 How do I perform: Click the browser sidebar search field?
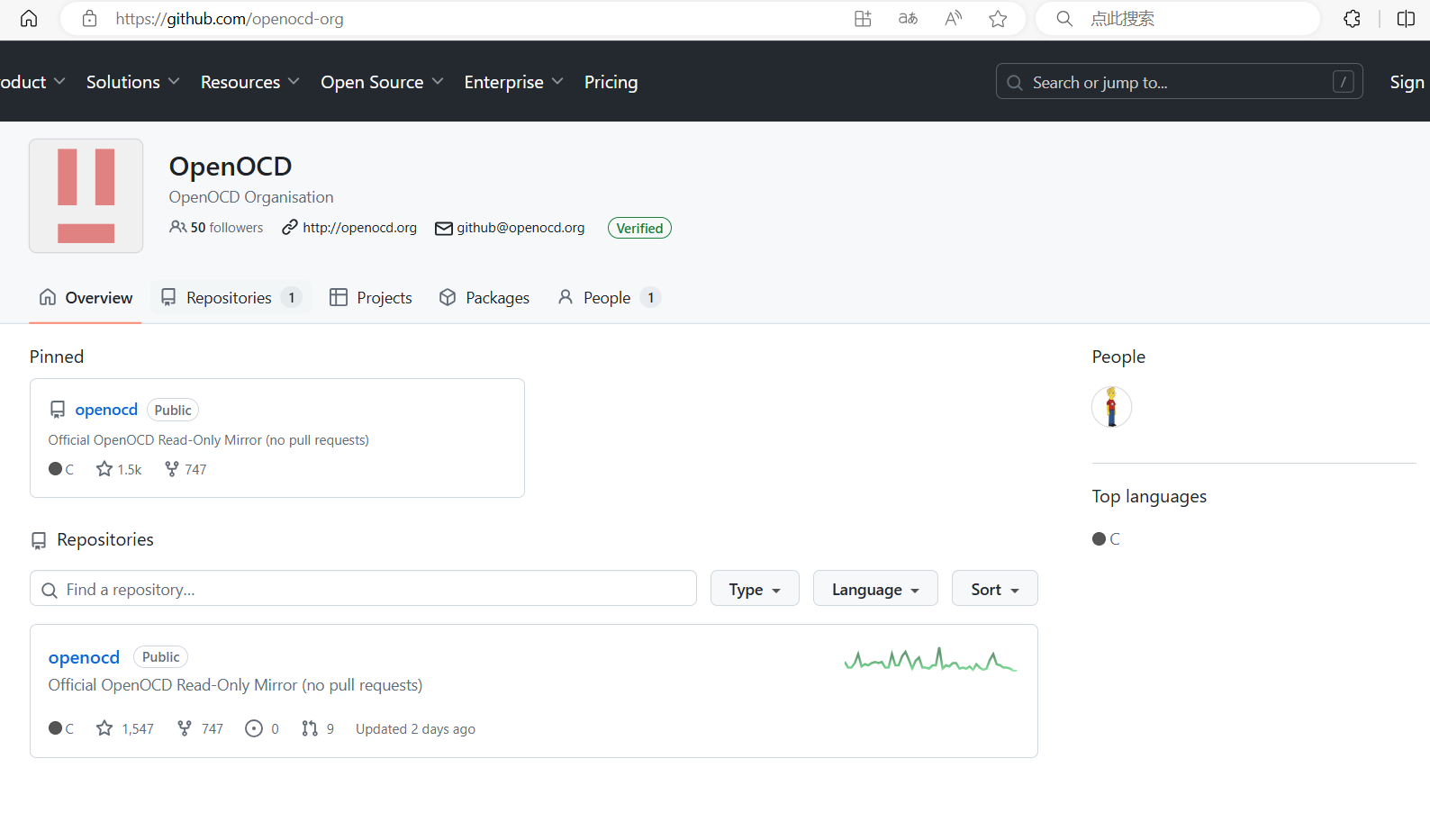click(x=1178, y=19)
